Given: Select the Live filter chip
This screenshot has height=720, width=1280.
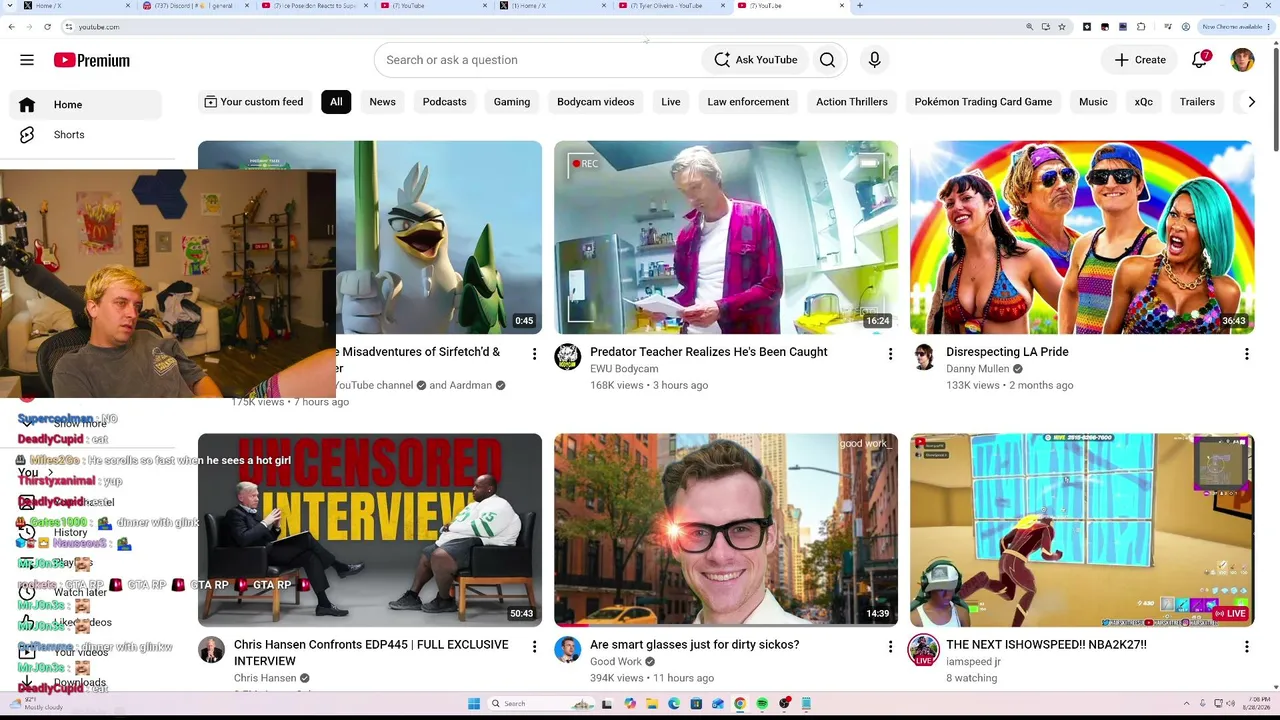Looking at the screenshot, I should click(x=671, y=102).
